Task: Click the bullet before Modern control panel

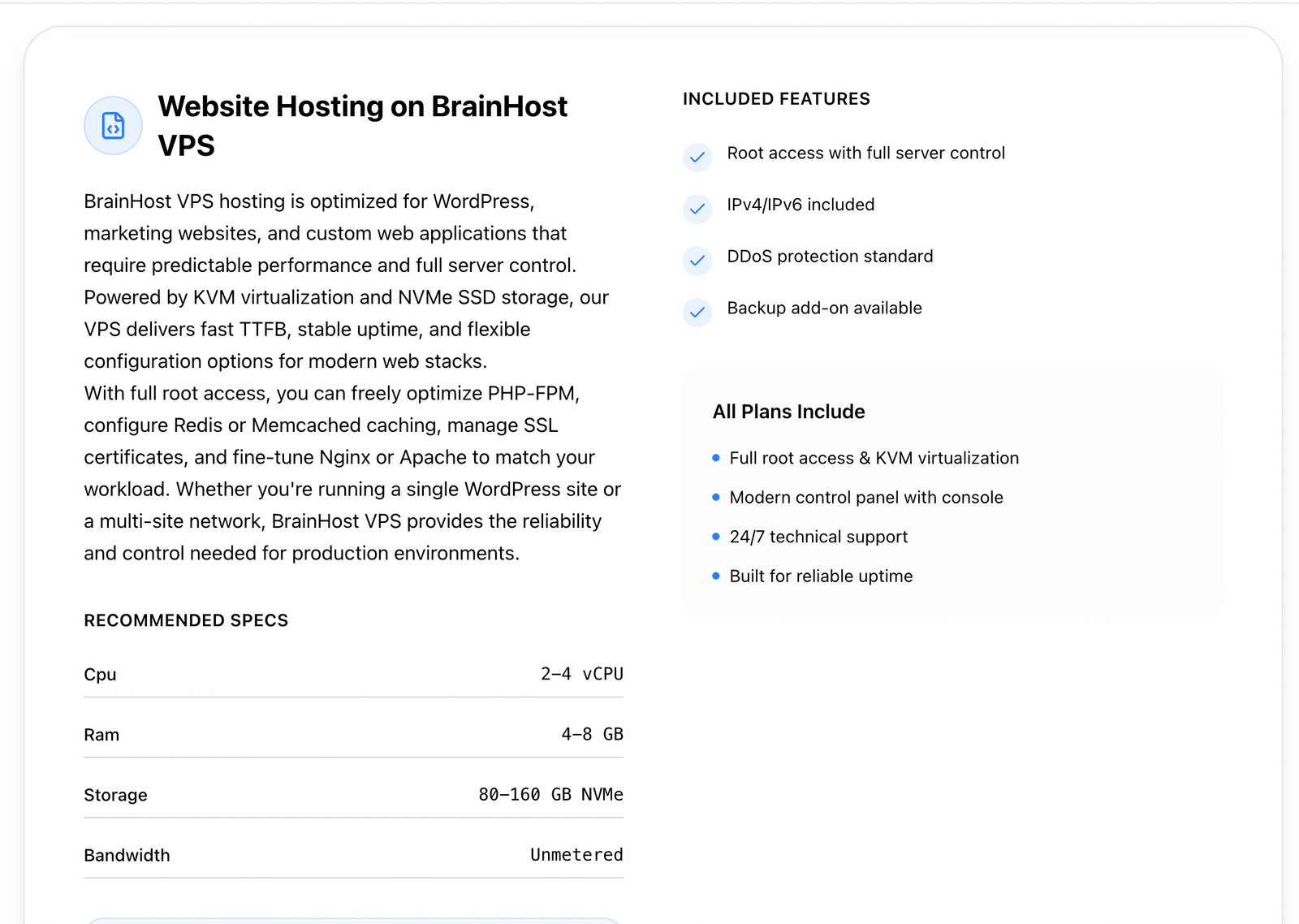Action: (x=716, y=497)
